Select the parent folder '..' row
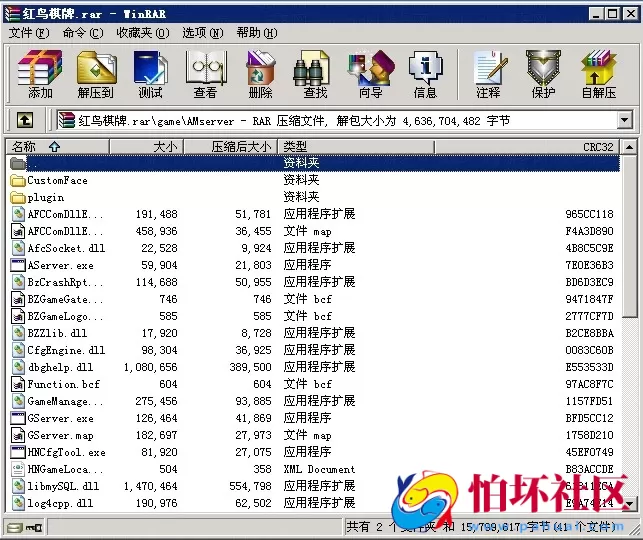The image size is (643, 540). tap(313, 163)
